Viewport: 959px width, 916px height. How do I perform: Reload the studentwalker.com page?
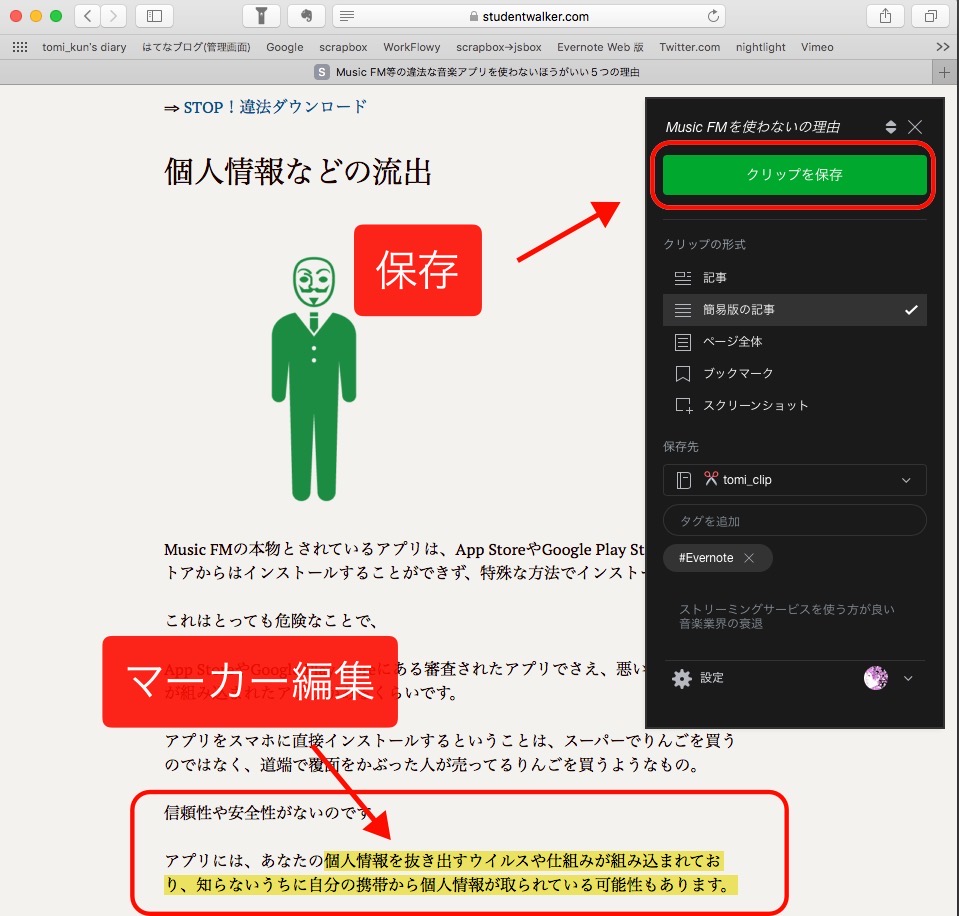(713, 16)
